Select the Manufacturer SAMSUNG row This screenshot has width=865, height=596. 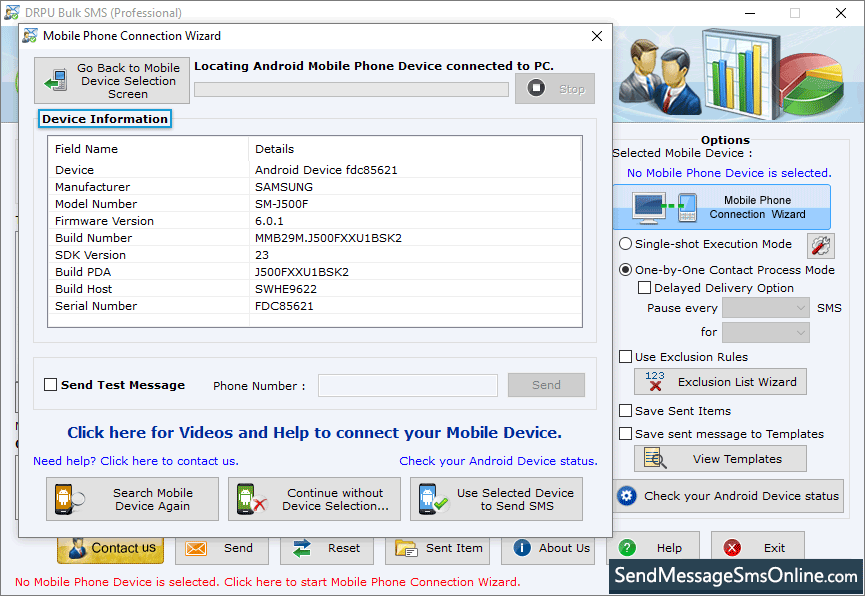314,187
